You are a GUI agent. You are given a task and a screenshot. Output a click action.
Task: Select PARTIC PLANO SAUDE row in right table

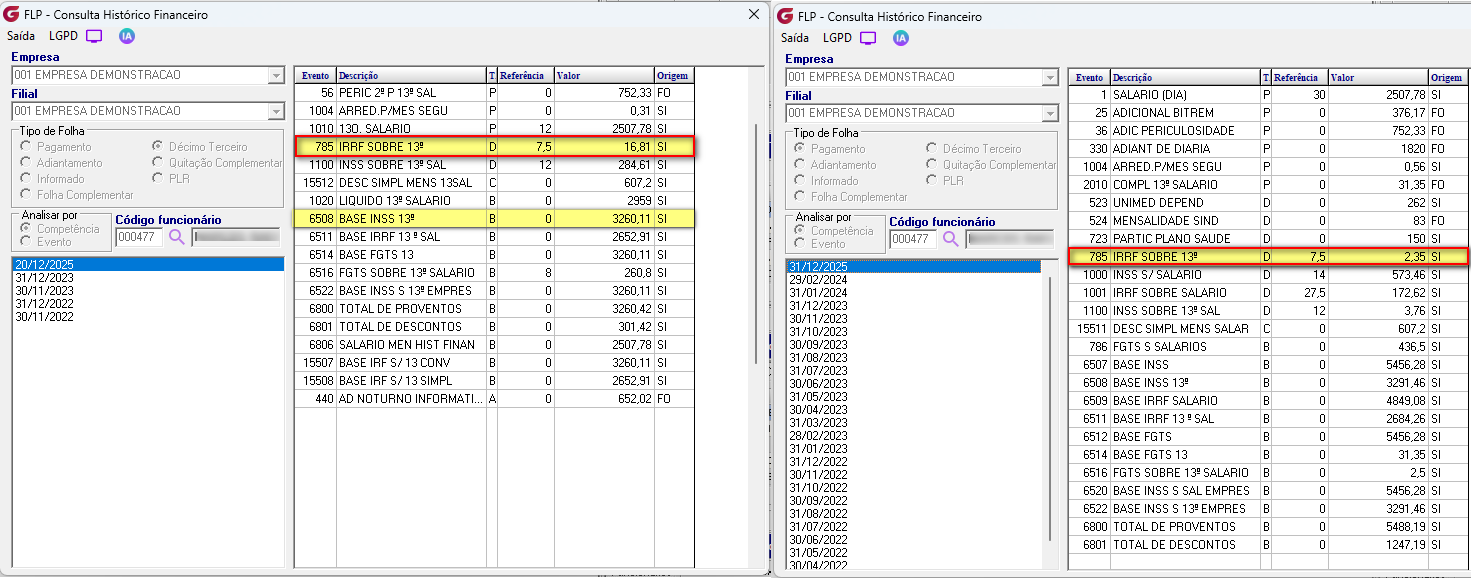point(1267,239)
